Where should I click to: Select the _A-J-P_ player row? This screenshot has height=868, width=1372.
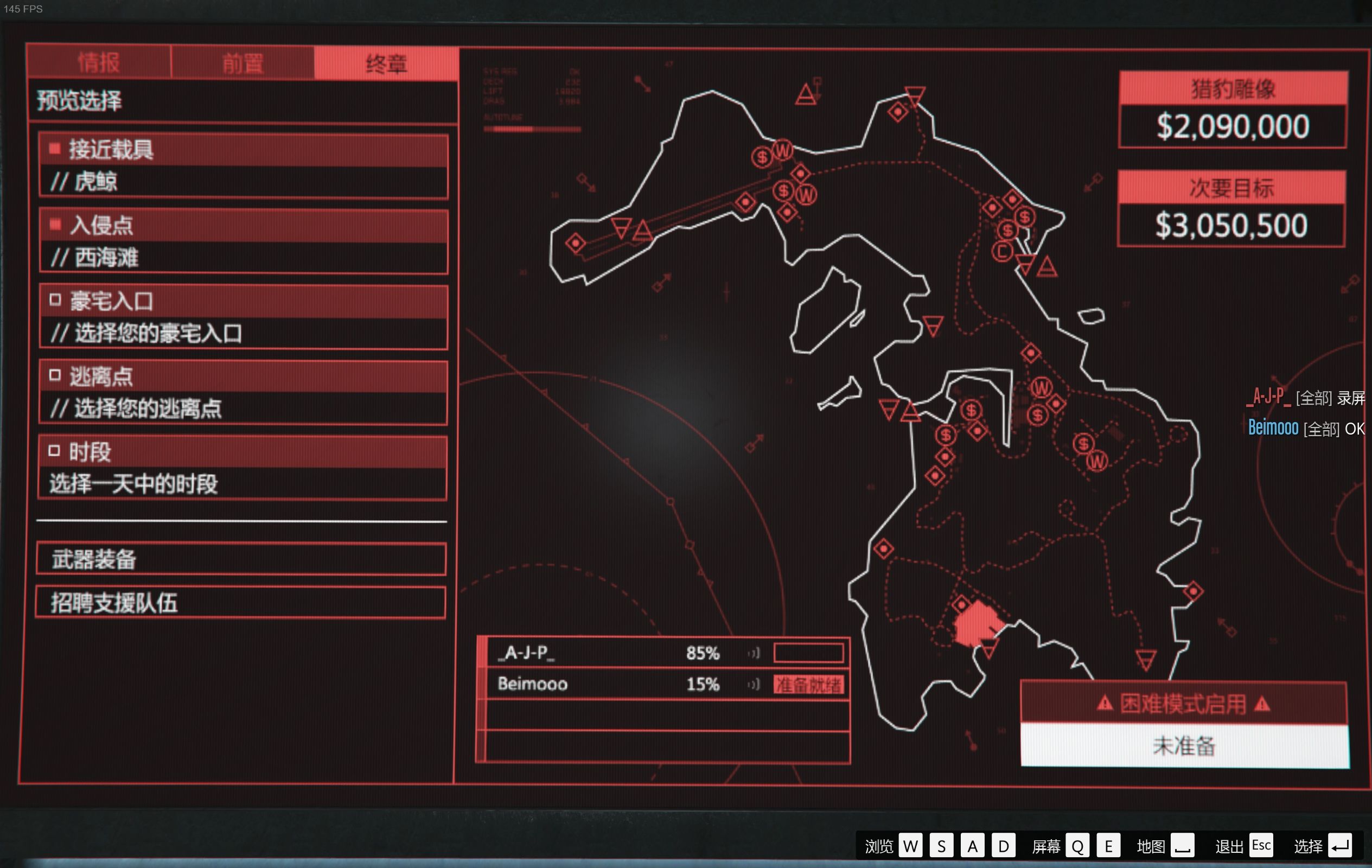coord(664,653)
